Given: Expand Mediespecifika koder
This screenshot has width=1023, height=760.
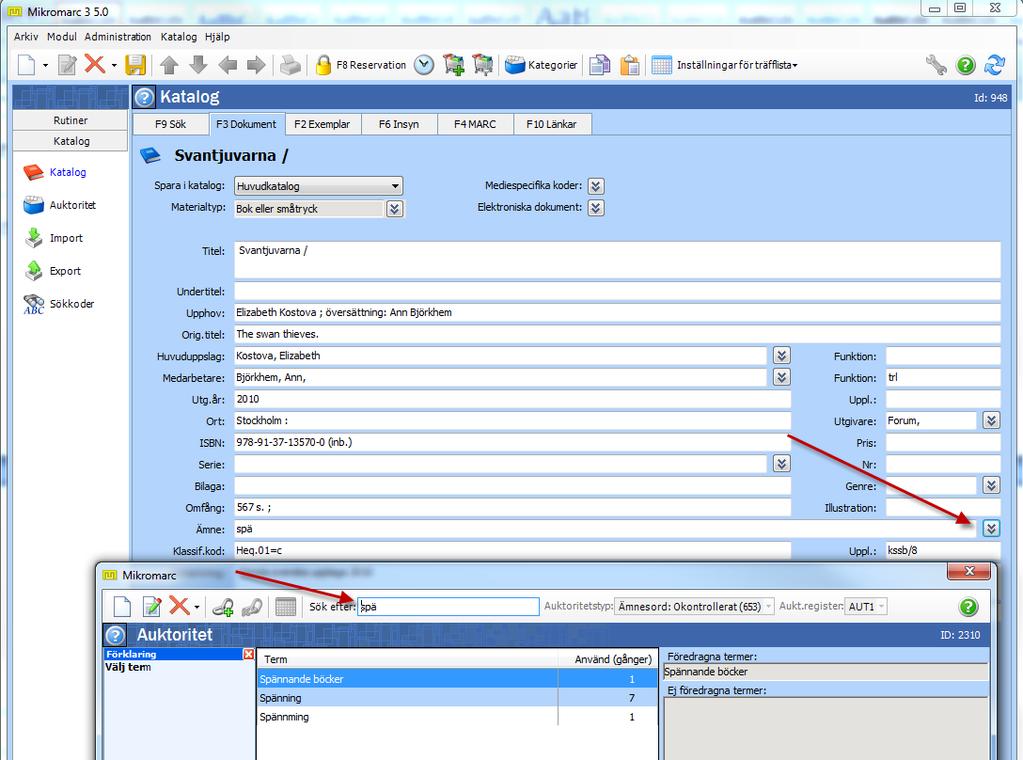Looking at the screenshot, I should (596, 186).
